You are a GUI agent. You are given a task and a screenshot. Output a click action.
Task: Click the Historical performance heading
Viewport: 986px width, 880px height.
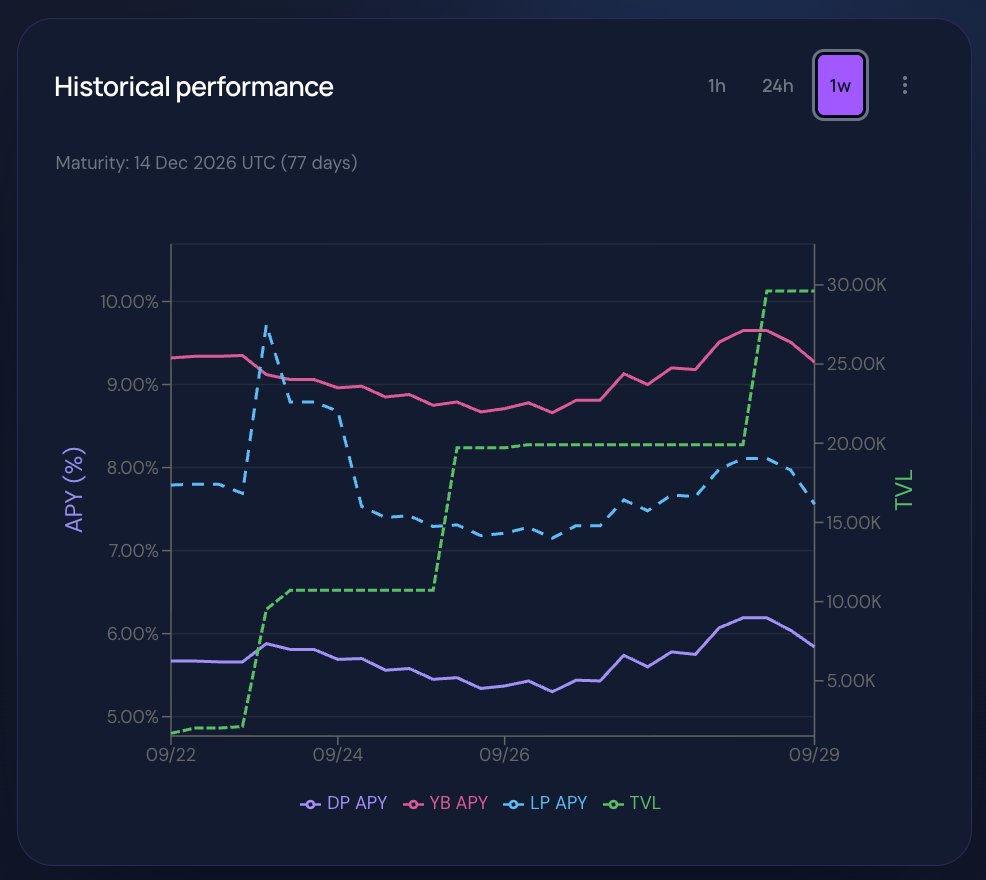(x=194, y=87)
